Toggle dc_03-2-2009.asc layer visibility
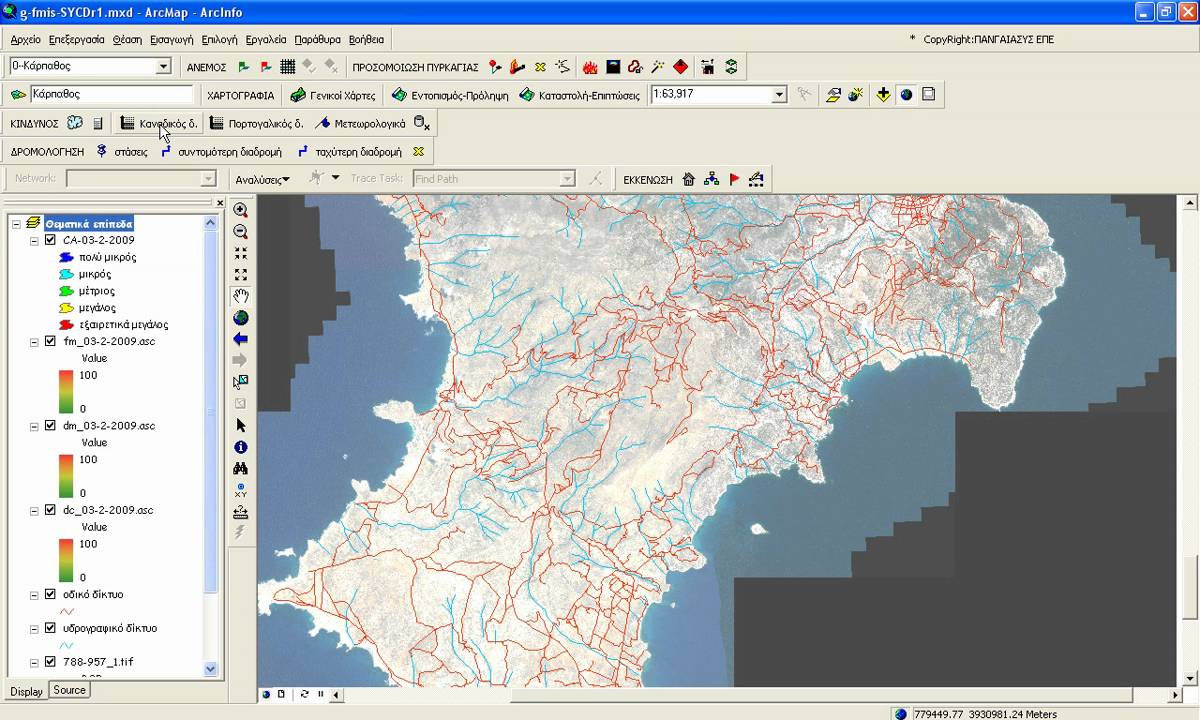This screenshot has width=1200, height=720. tap(50, 510)
